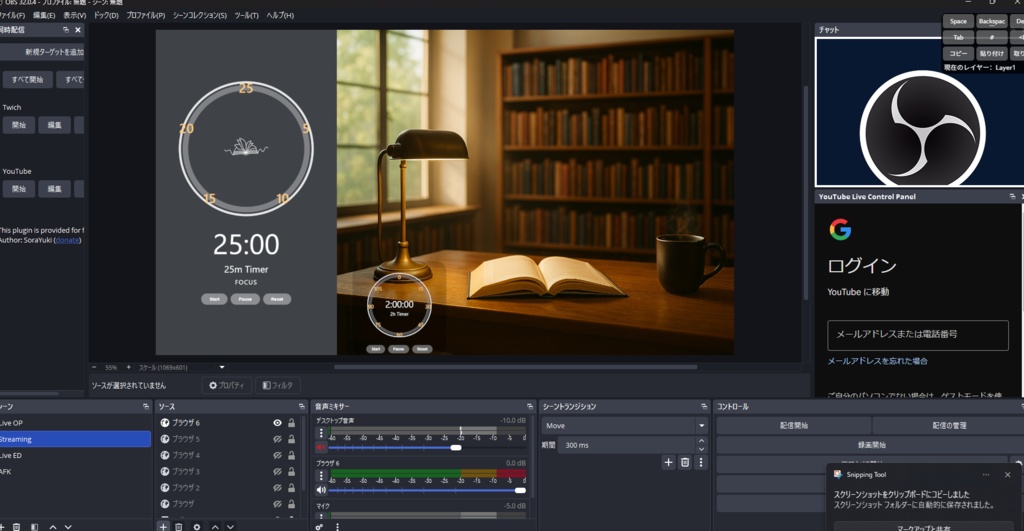This screenshot has width=1024, height=531.
Task: Open transition properties three-dot menu
Action: [701, 462]
